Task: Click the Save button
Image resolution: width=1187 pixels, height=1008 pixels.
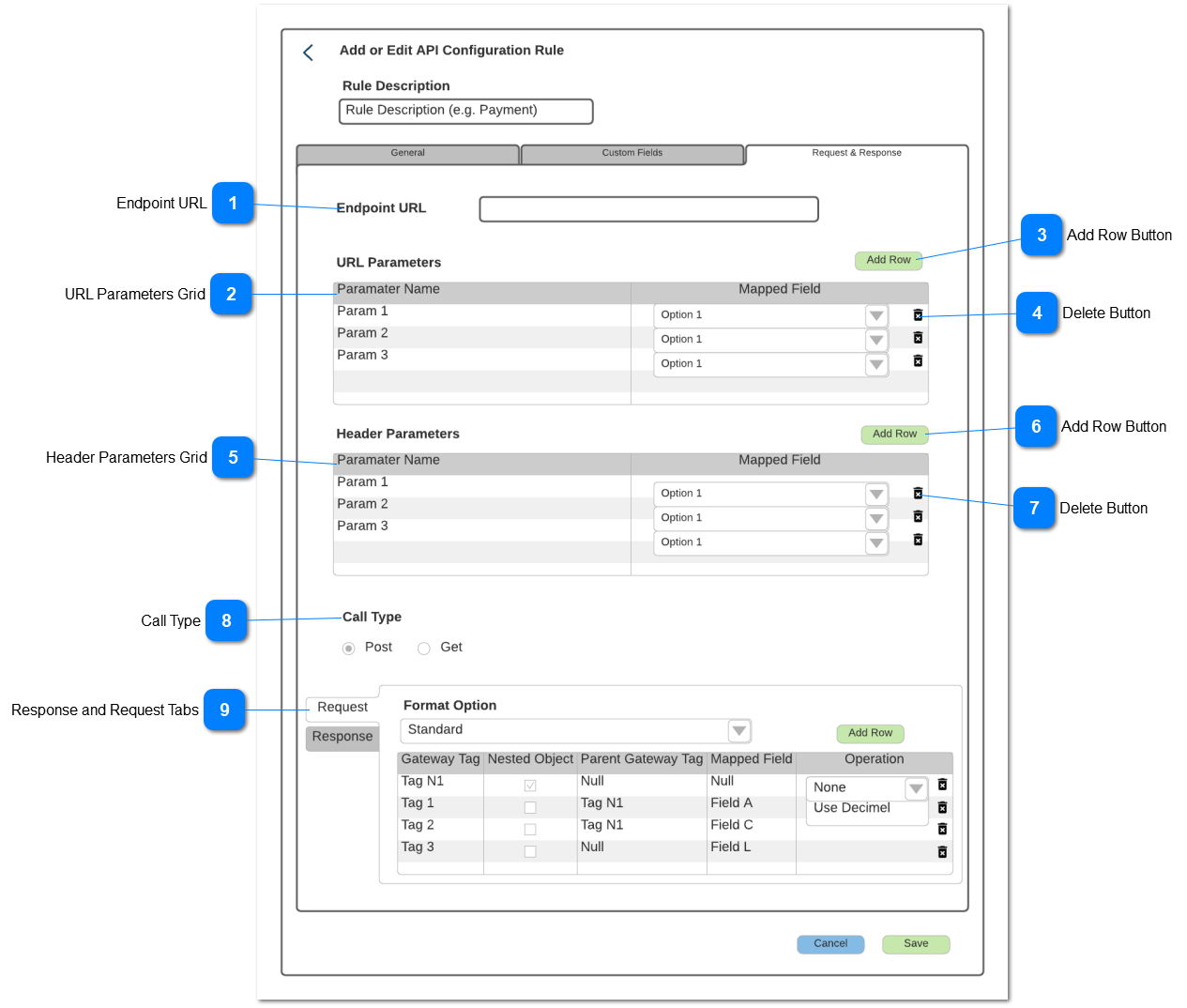Action: pyautogui.click(x=915, y=944)
